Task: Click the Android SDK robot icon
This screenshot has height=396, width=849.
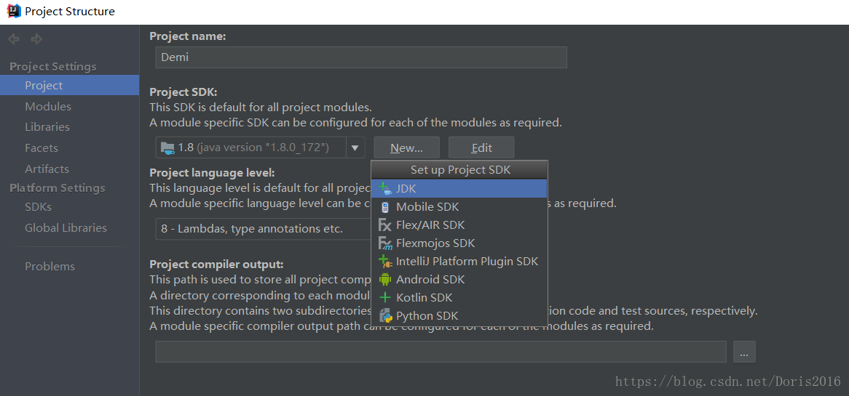Action: click(385, 280)
